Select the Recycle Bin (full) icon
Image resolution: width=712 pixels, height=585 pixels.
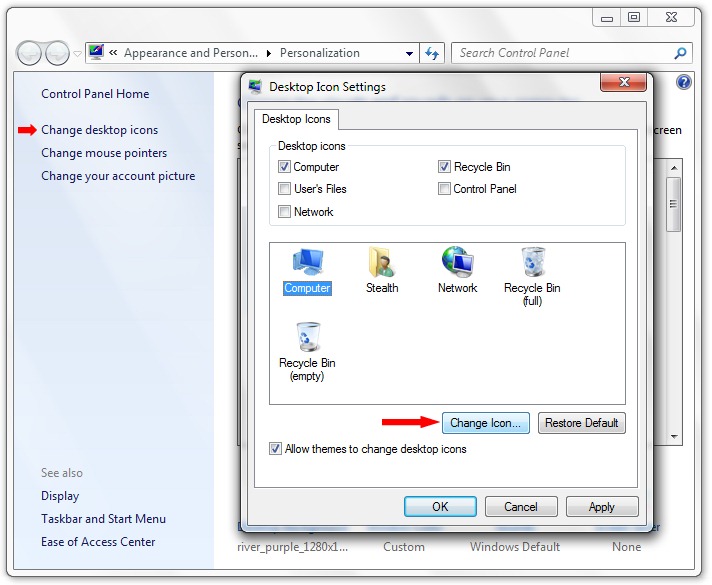click(532, 274)
